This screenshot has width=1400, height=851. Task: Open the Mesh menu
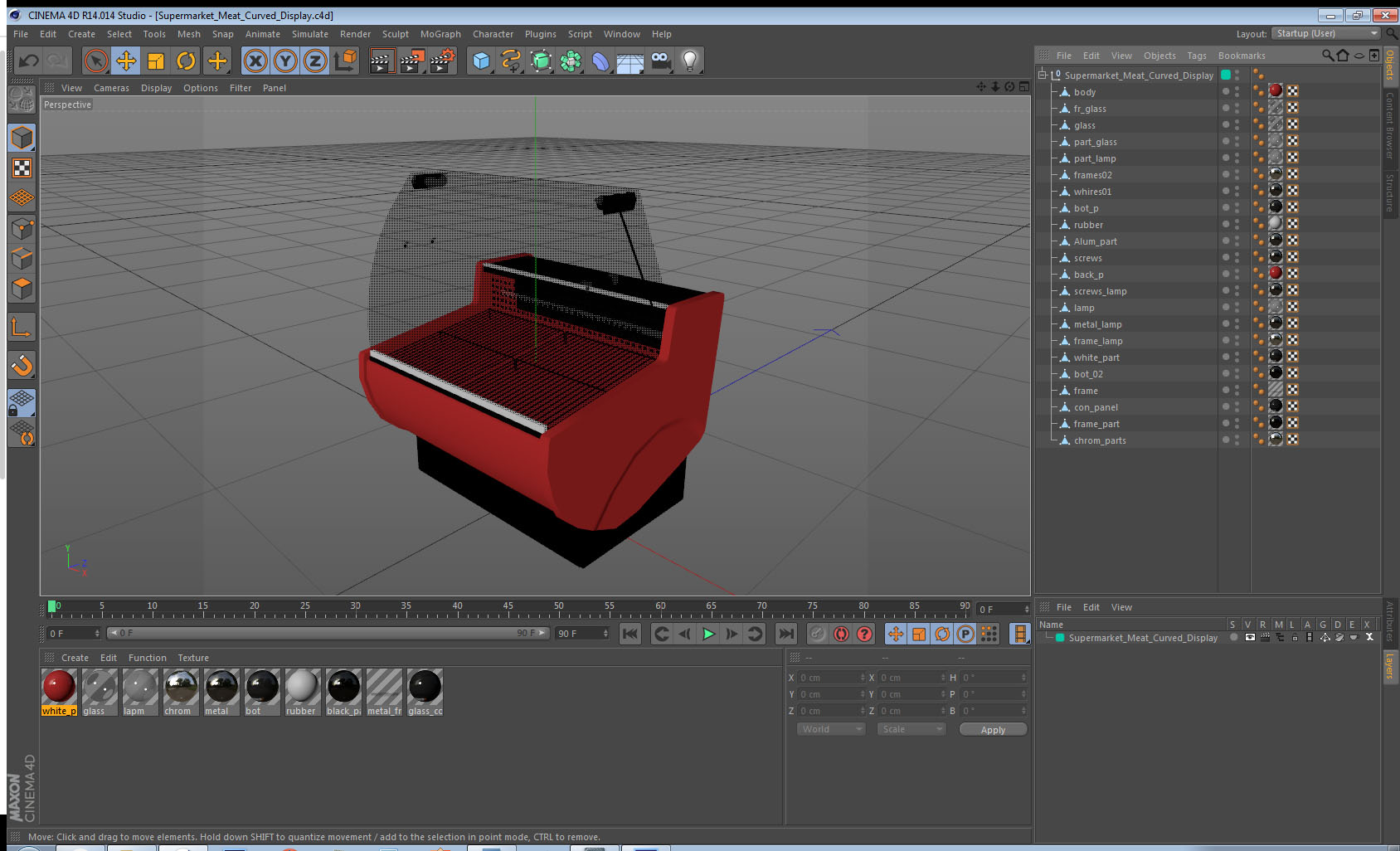(188, 34)
